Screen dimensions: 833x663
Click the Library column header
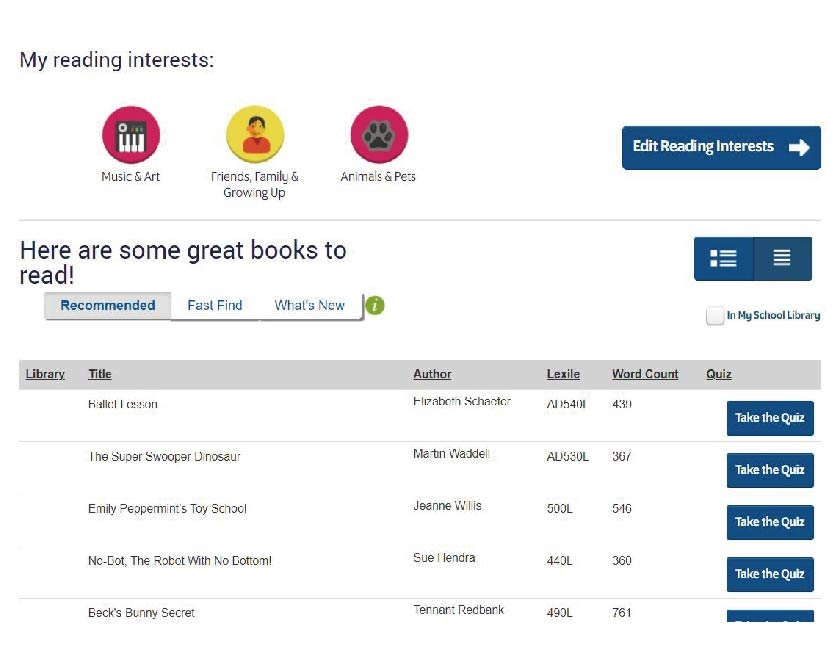[45, 374]
